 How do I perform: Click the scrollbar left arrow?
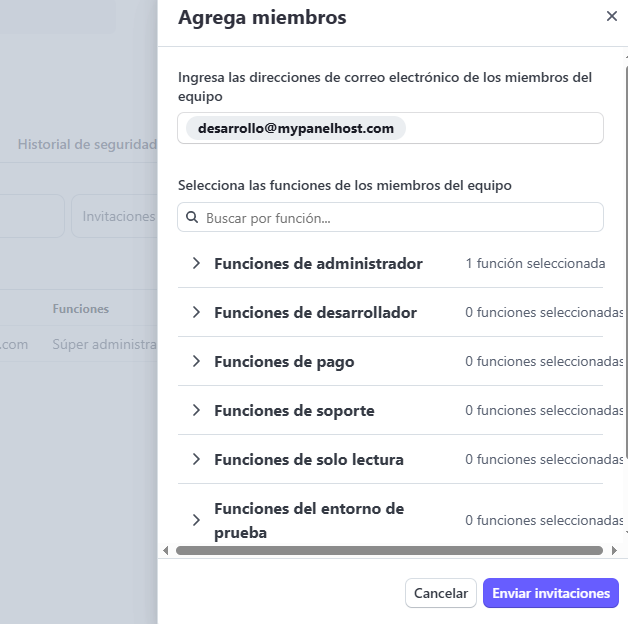pyautogui.click(x=166, y=551)
